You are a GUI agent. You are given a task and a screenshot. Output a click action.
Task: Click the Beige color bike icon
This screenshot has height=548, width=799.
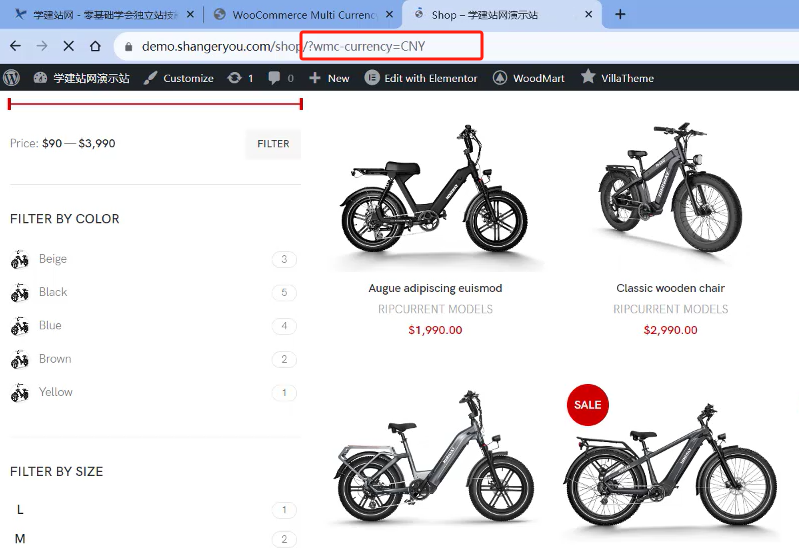click(x=20, y=260)
